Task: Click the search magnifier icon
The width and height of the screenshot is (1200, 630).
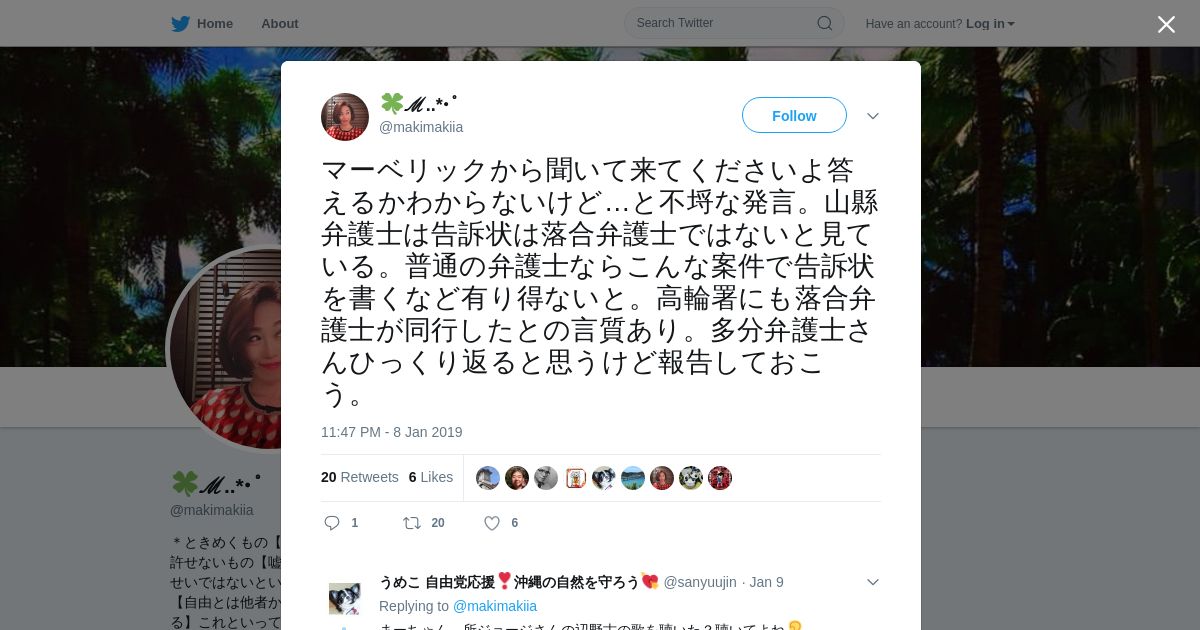Action: pyautogui.click(x=825, y=23)
